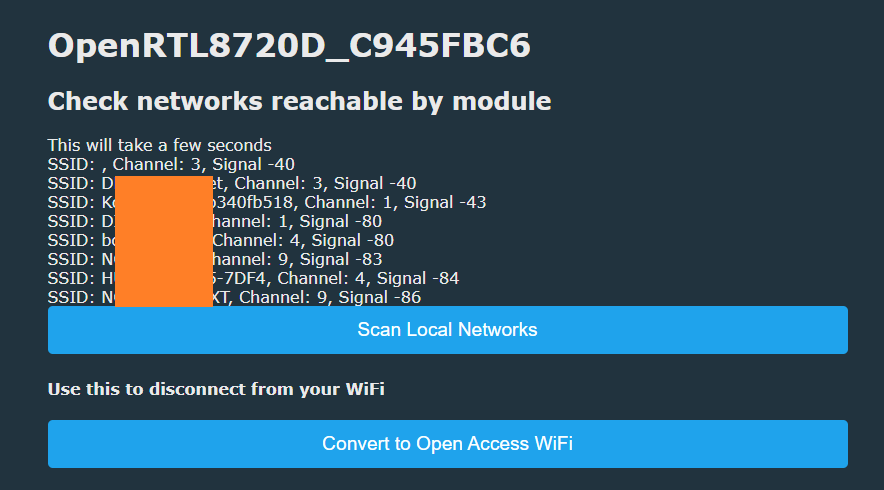Click the 'This will take a few seconds' text

coord(160,145)
